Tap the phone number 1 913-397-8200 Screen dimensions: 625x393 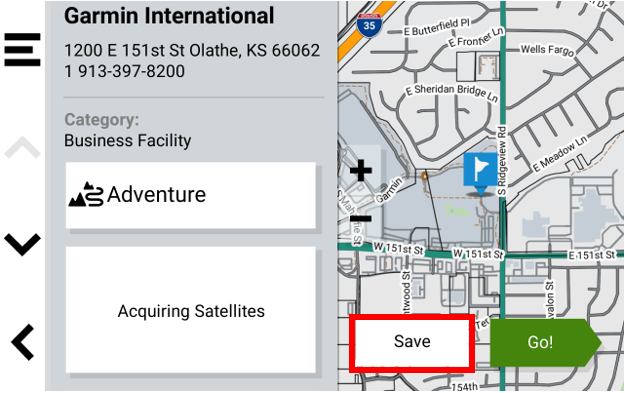pyautogui.click(x=124, y=71)
